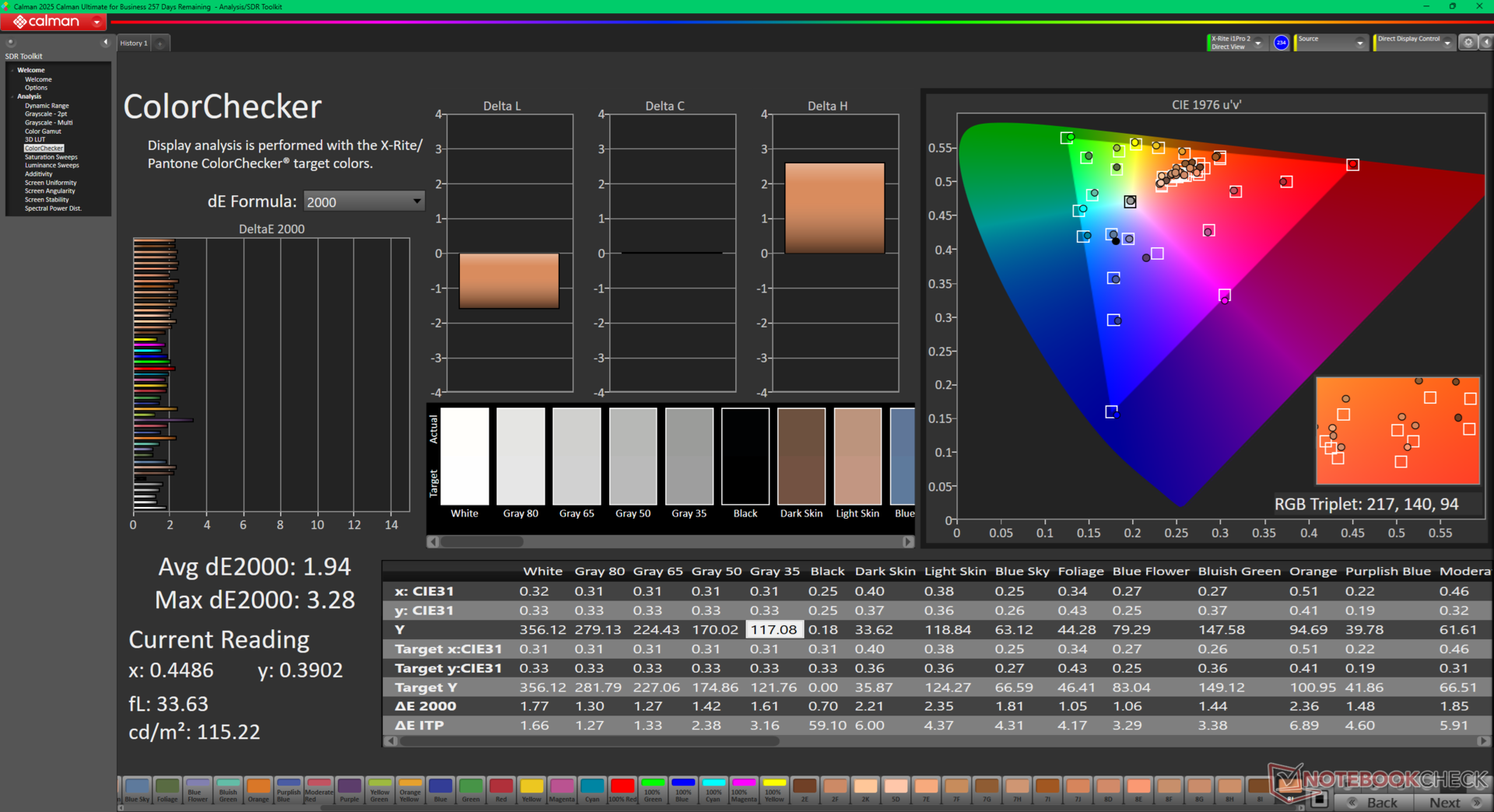Select the 100% Yellow patch
1494x812 pixels.
click(774, 790)
